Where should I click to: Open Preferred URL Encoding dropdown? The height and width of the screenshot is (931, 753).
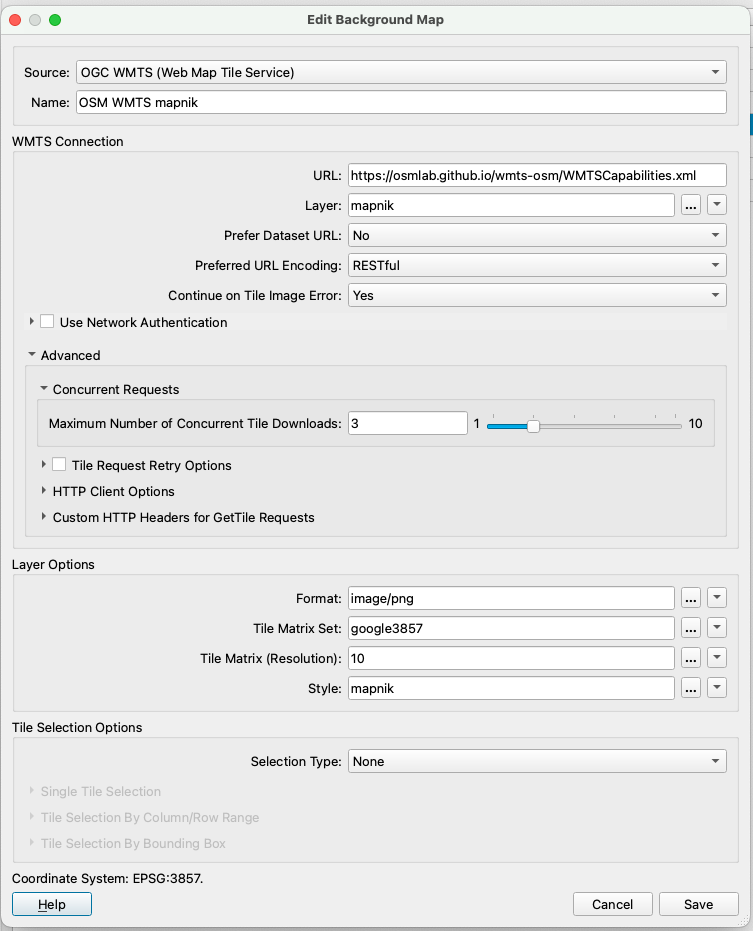coord(537,265)
